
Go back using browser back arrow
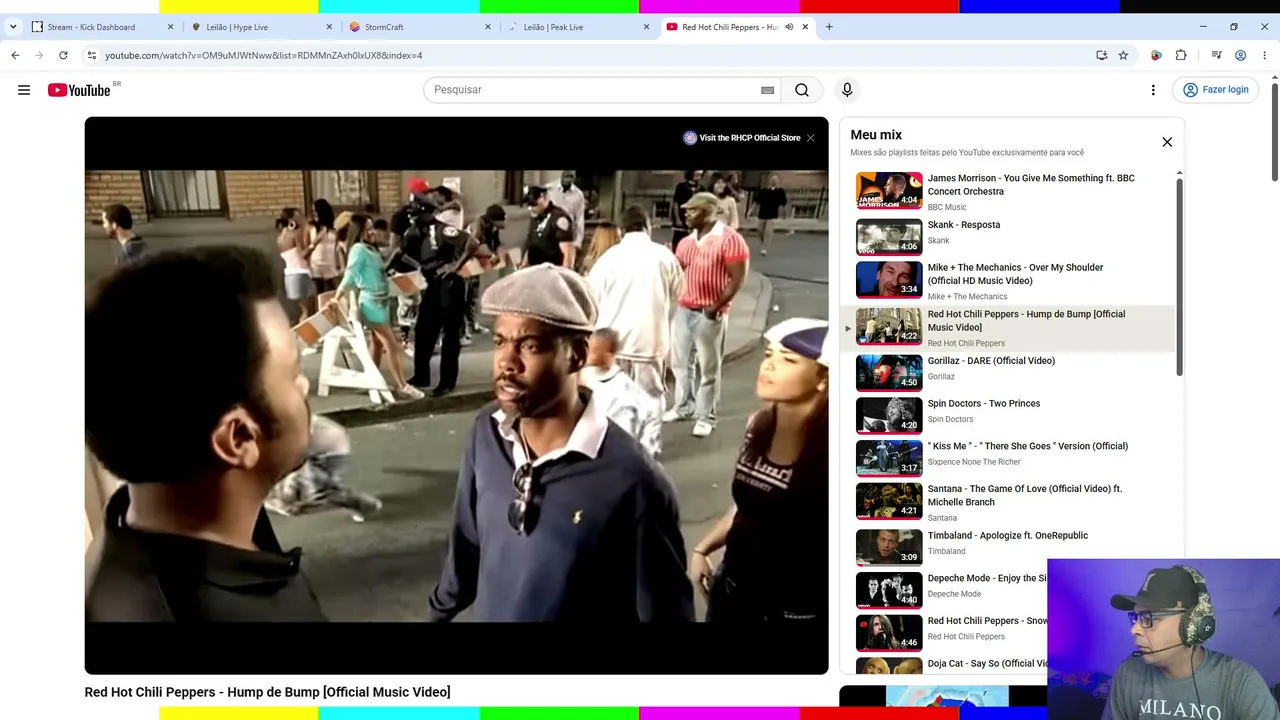[15, 55]
